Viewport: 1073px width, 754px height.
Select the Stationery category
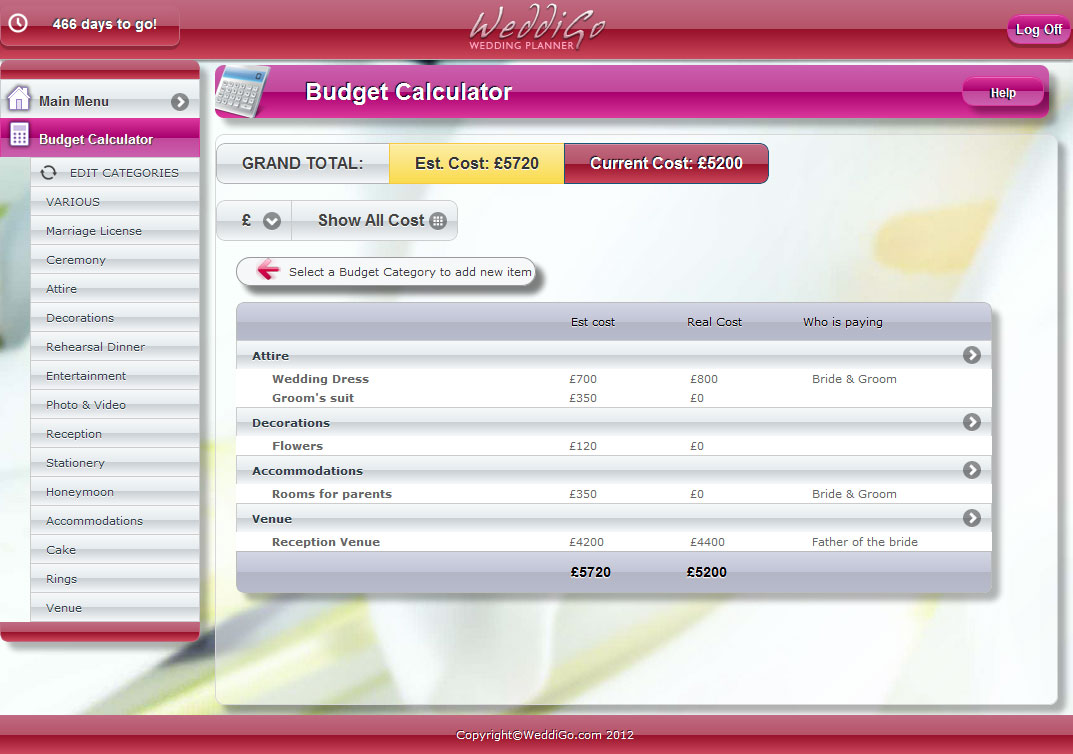tap(115, 463)
